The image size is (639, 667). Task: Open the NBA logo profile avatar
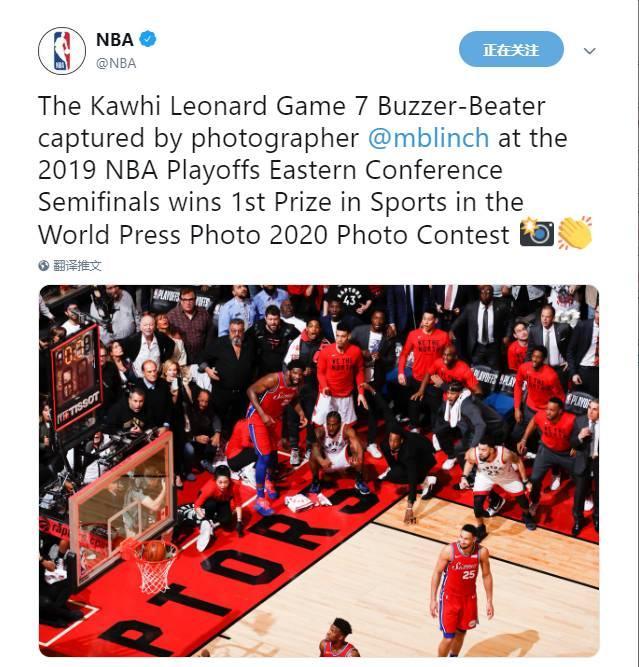click(x=62, y=51)
